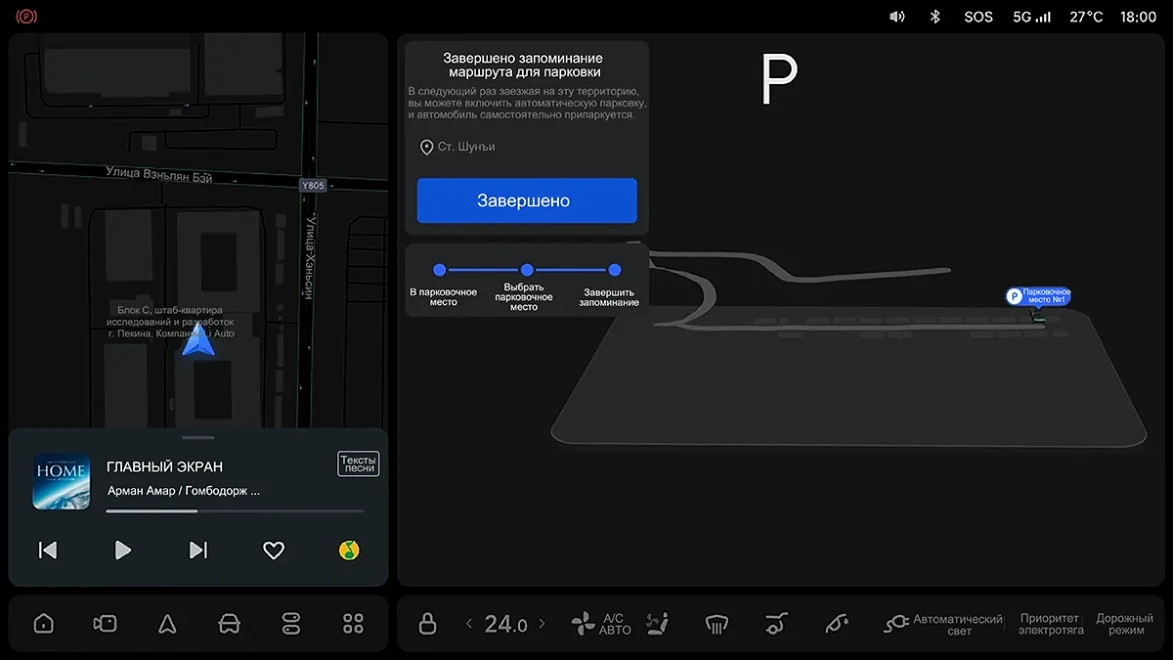Tap the trunk opening car icon
Screen dimensions: 1173x660
point(777,623)
